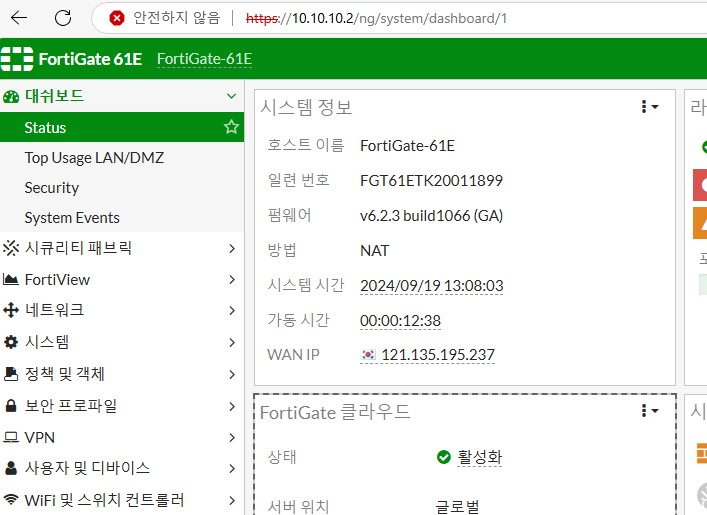Click the Policy & Objects icon
Image resolution: width=707 pixels, height=515 pixels.
tap(11, 374)
